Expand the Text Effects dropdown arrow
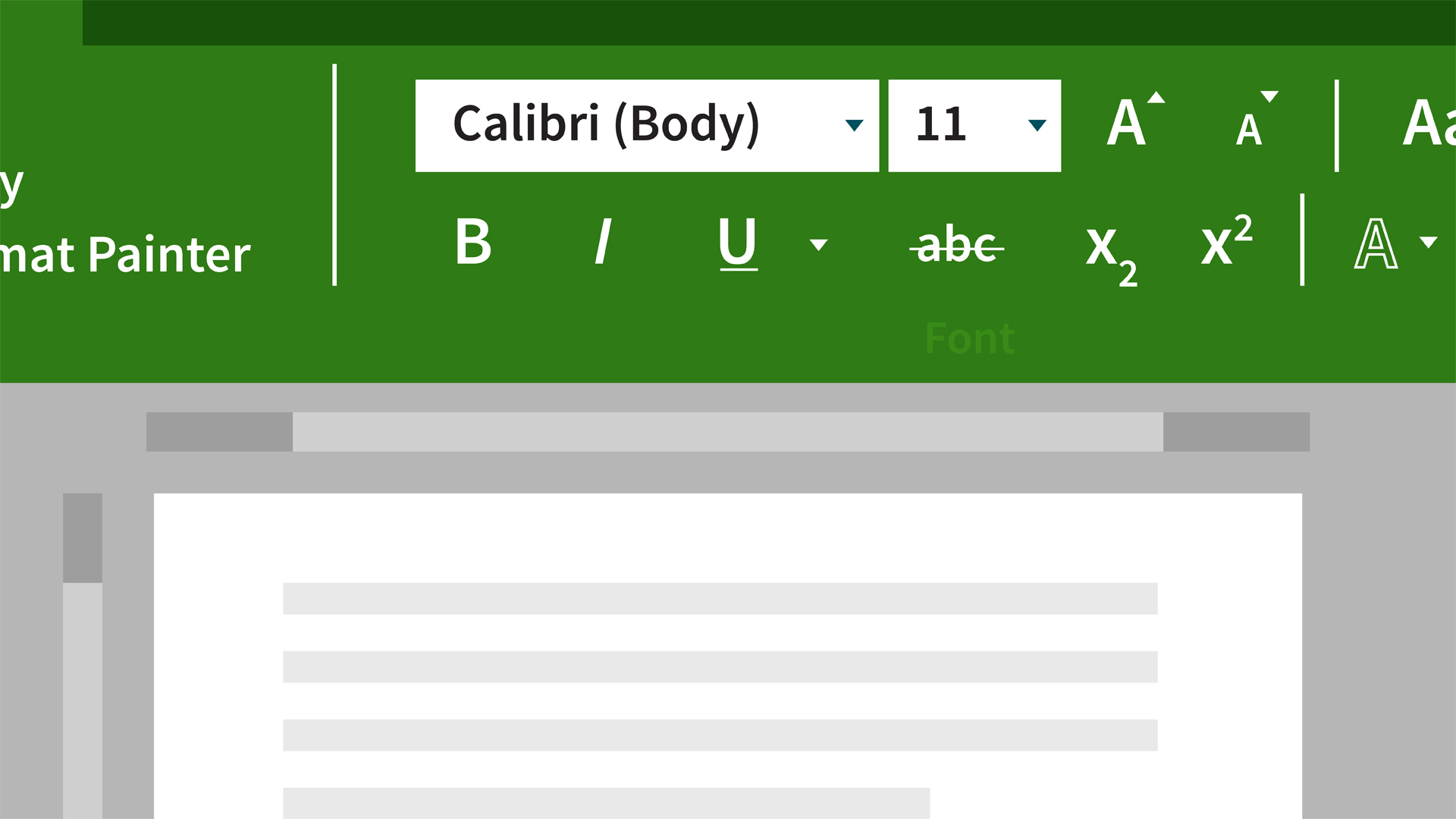Image resolution: width=1456 pixels, height=819 pixels. click(1429, 243)
